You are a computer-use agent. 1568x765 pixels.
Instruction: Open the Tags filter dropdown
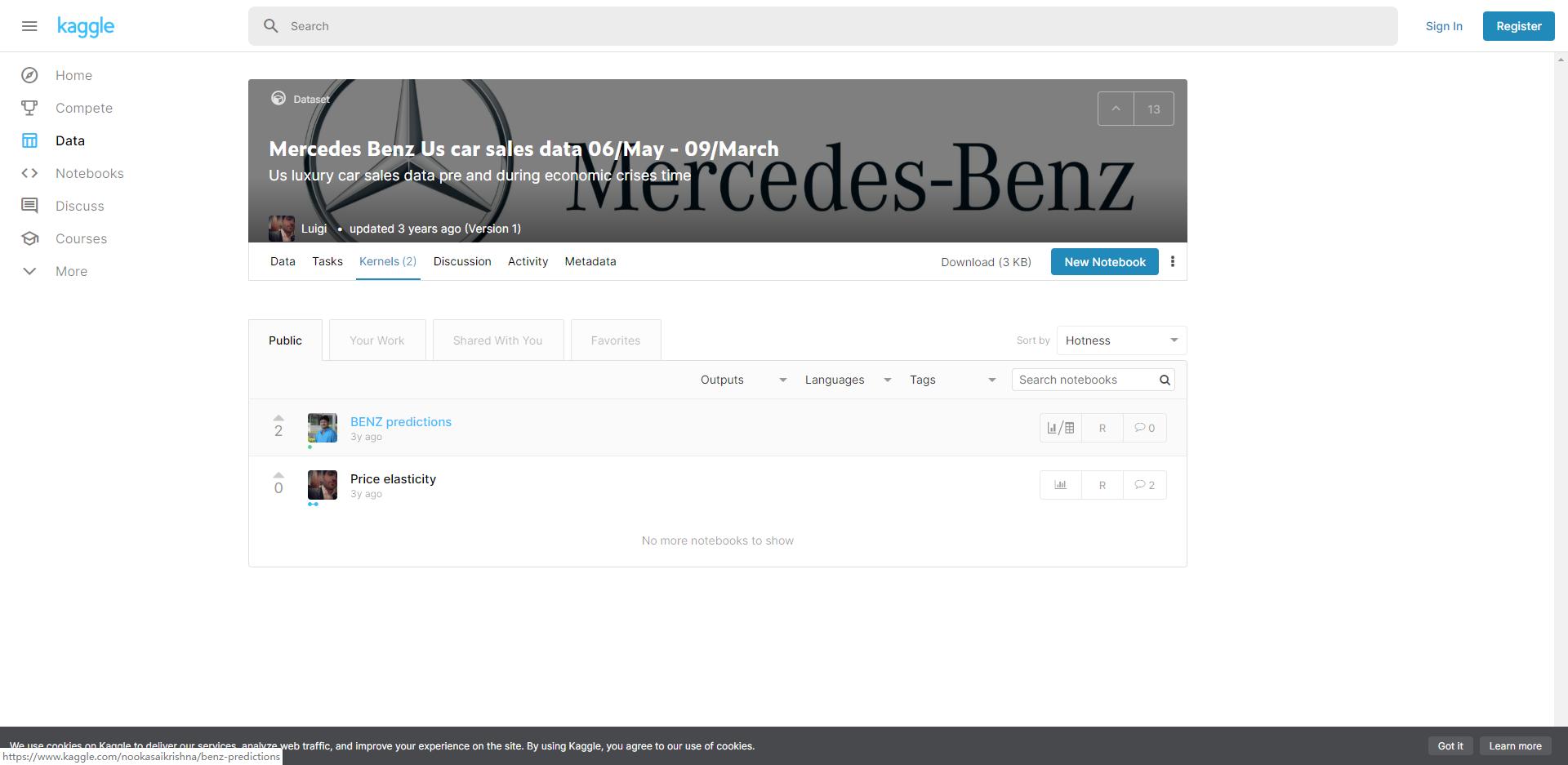[x=952, y=380]
